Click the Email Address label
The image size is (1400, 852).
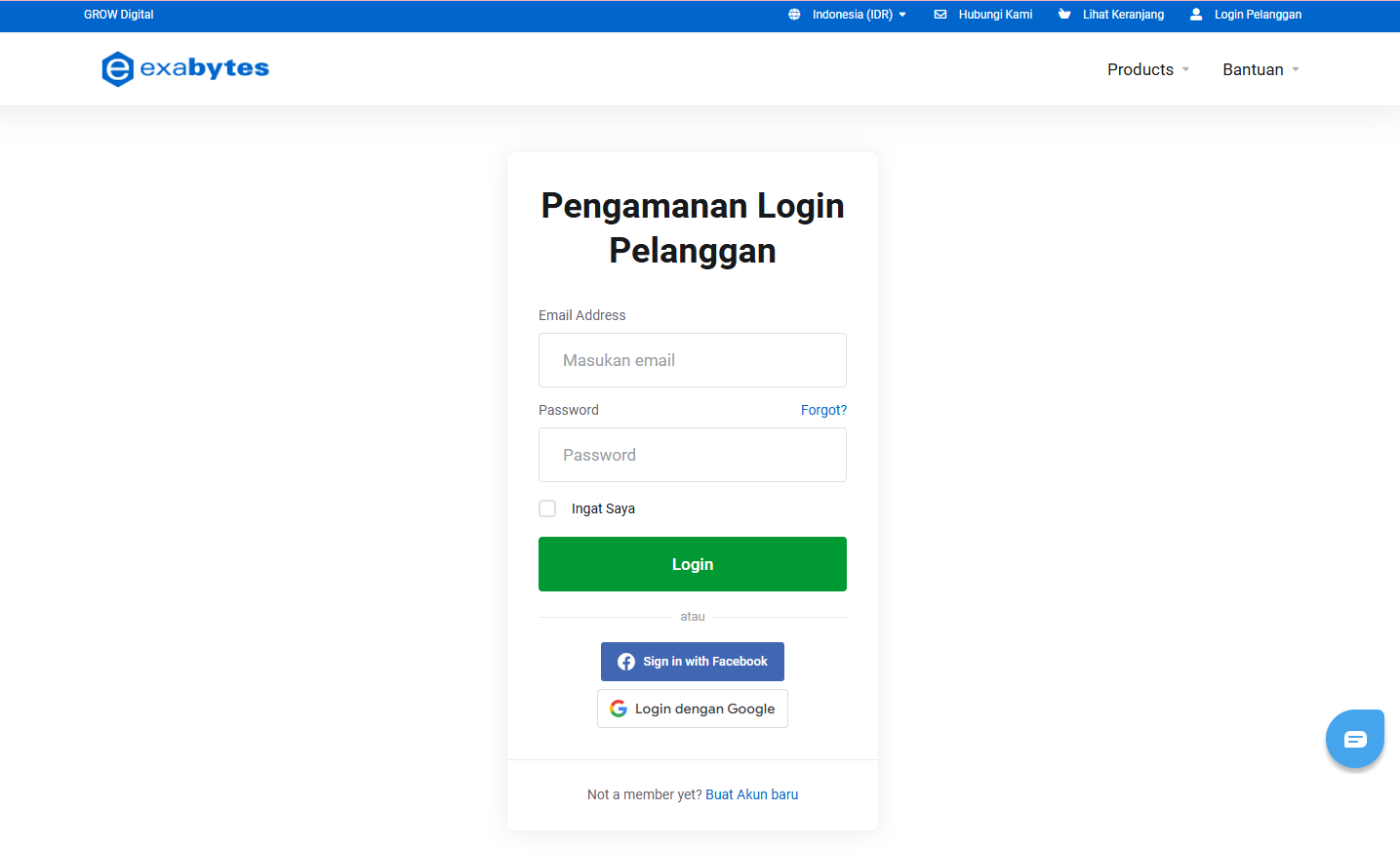(x=582, y=315)
